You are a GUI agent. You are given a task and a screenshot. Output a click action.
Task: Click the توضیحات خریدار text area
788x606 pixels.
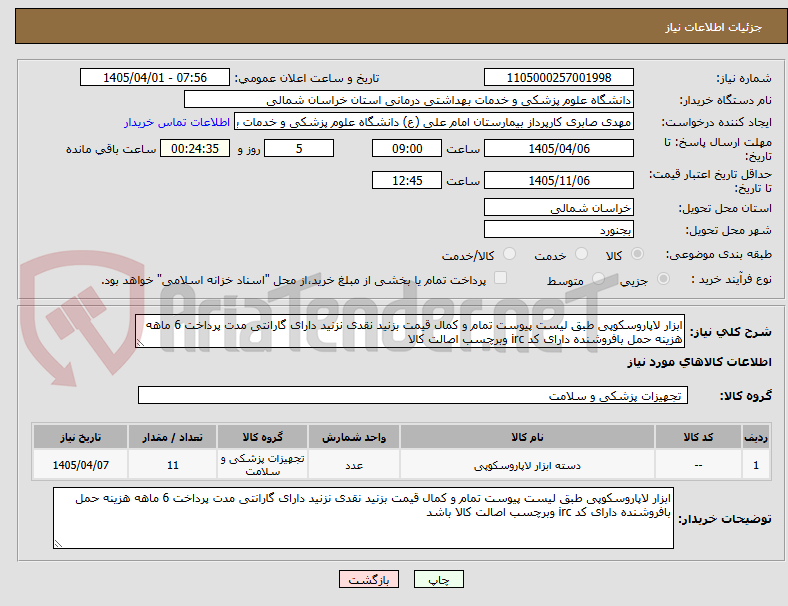click(363, 518)
